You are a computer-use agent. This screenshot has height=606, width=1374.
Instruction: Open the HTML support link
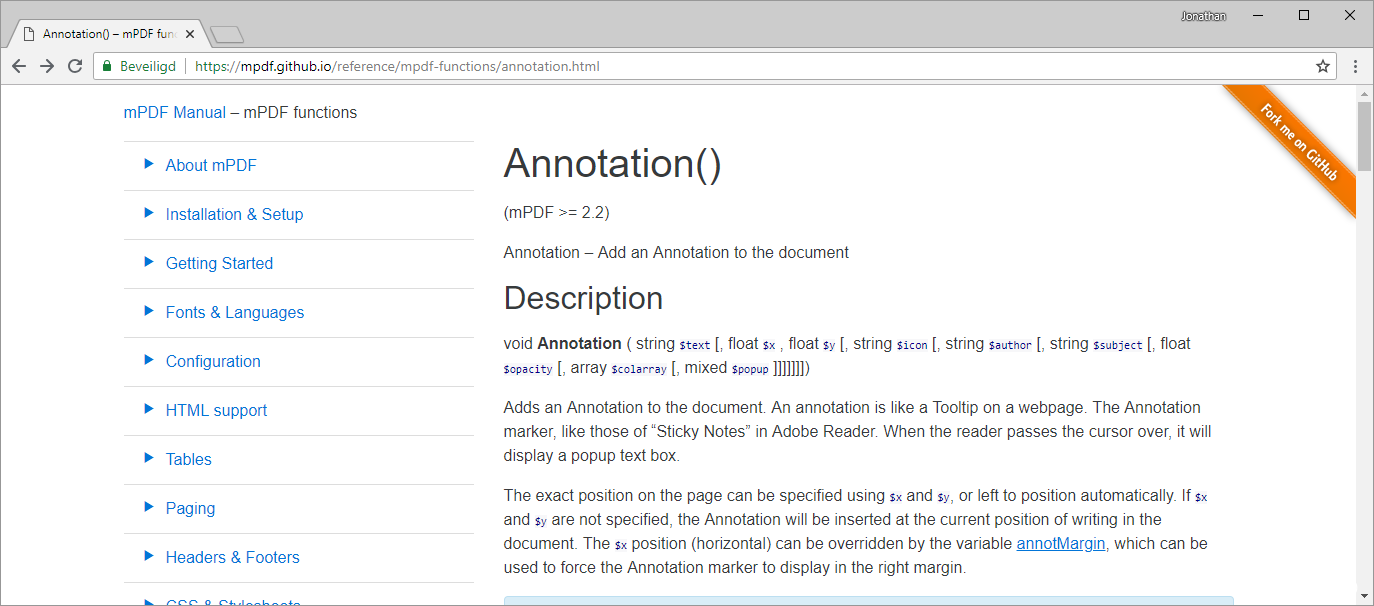coord(216,410)
